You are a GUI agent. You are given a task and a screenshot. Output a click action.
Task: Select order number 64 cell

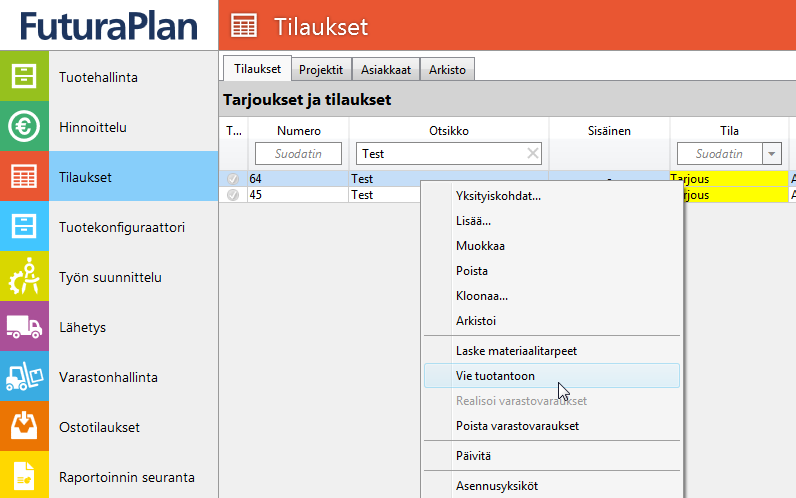point(298,179)
